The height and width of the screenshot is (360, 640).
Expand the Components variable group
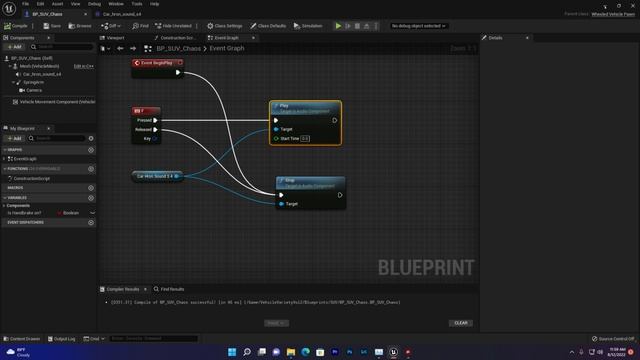(x=4, y=206)
